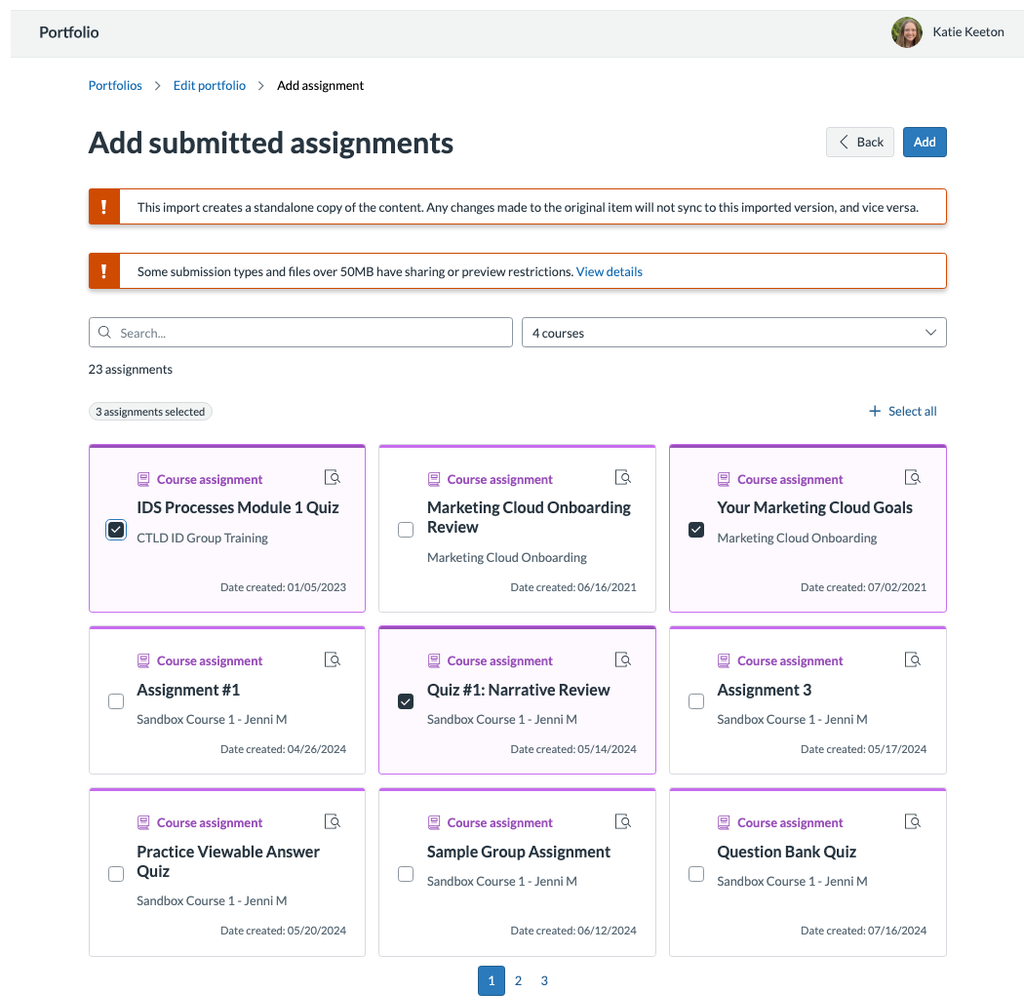Viewport: 1024px width, 1000px height.
Task: Preview Sample Group Assignment icon
Action: (x=623, y=822)
